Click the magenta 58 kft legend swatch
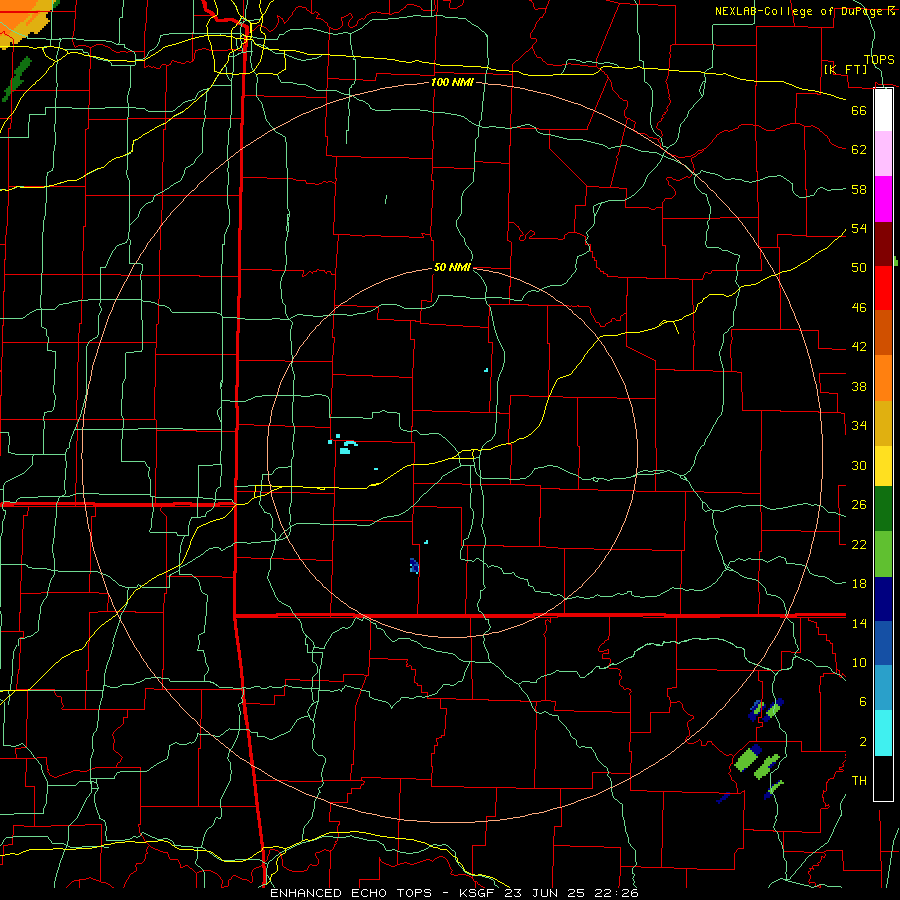The height and width of the screenshot is (900, 900). [x=883, y=199]
